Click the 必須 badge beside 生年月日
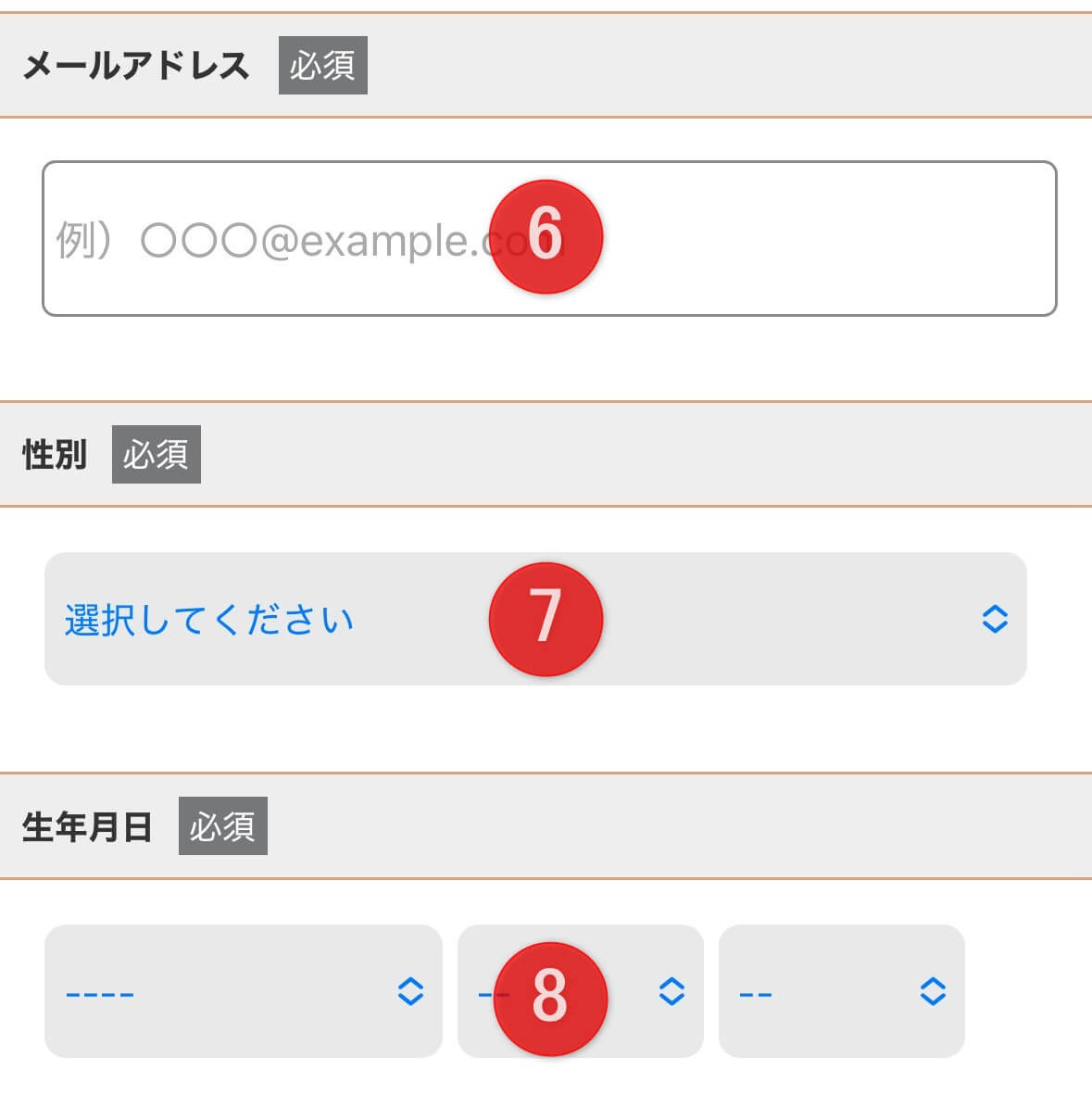This screenshot has height=1095, width=1092. (222, 826)
